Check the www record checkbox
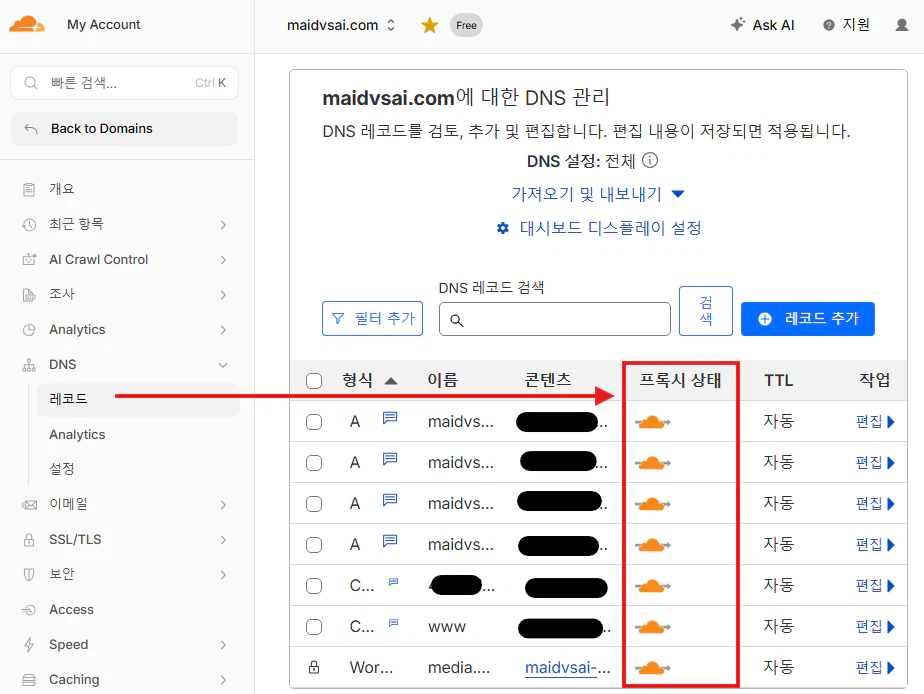 click(314, 627)
